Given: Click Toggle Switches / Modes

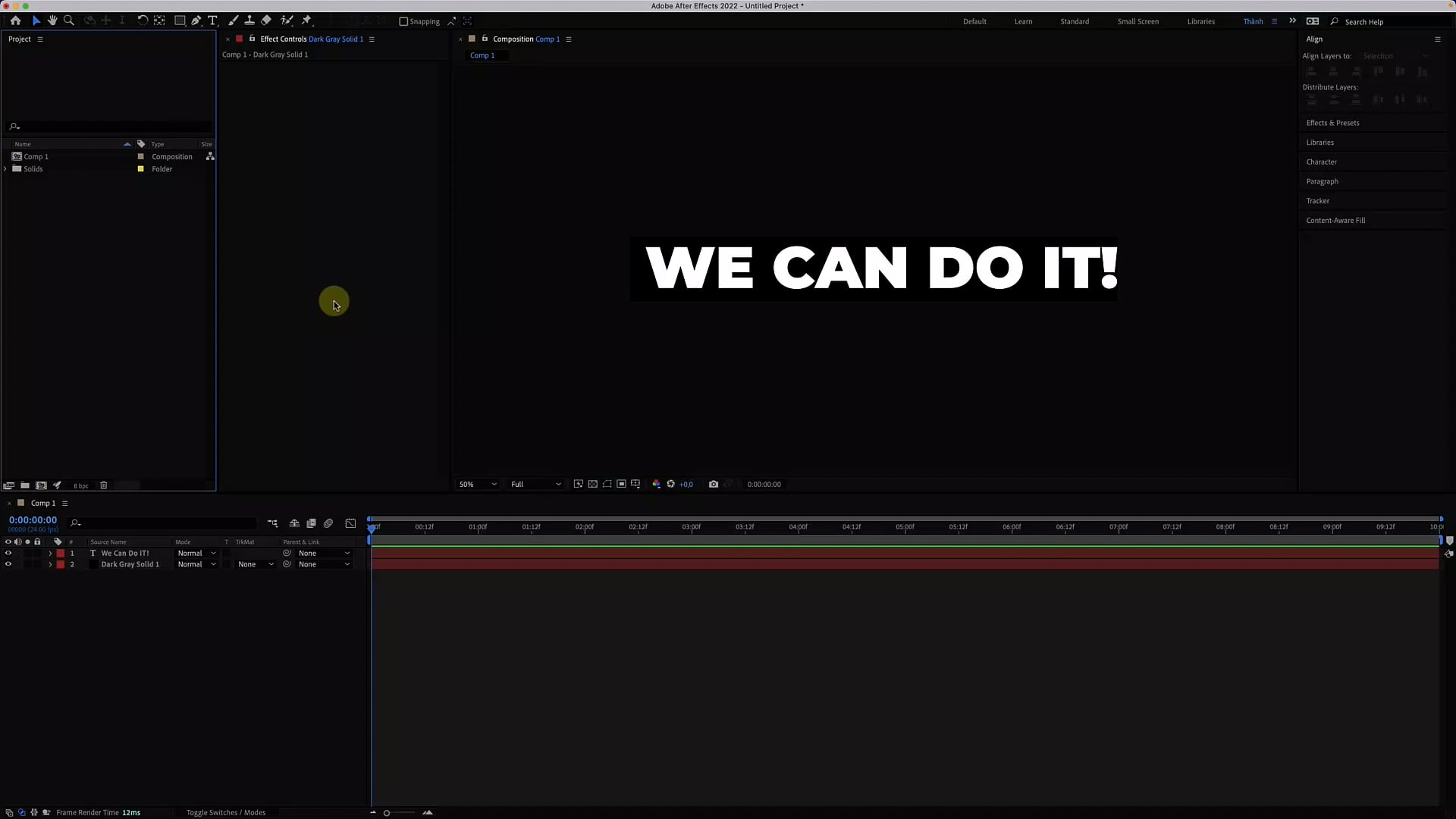Looking at the screenshot, I should [226, 812].
